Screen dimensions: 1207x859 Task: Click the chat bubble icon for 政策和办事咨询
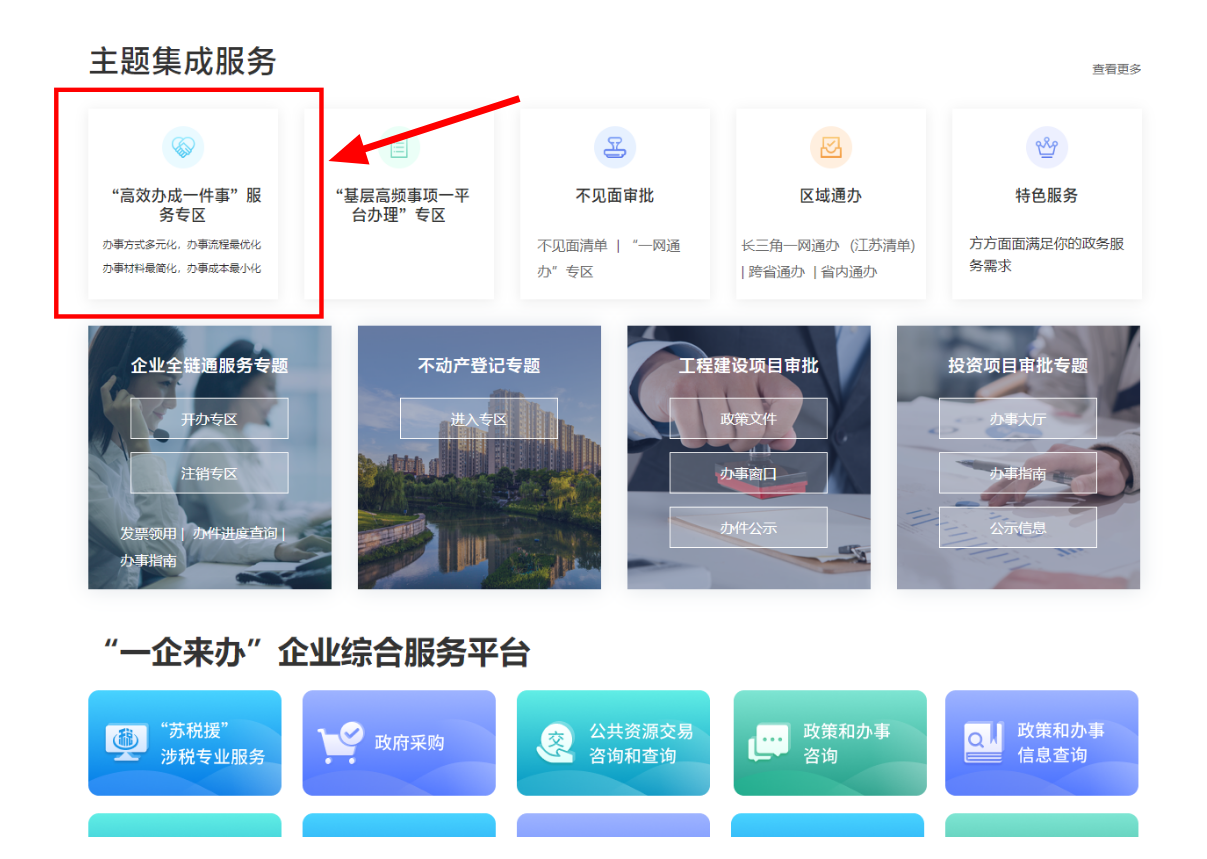click(768, 743)
